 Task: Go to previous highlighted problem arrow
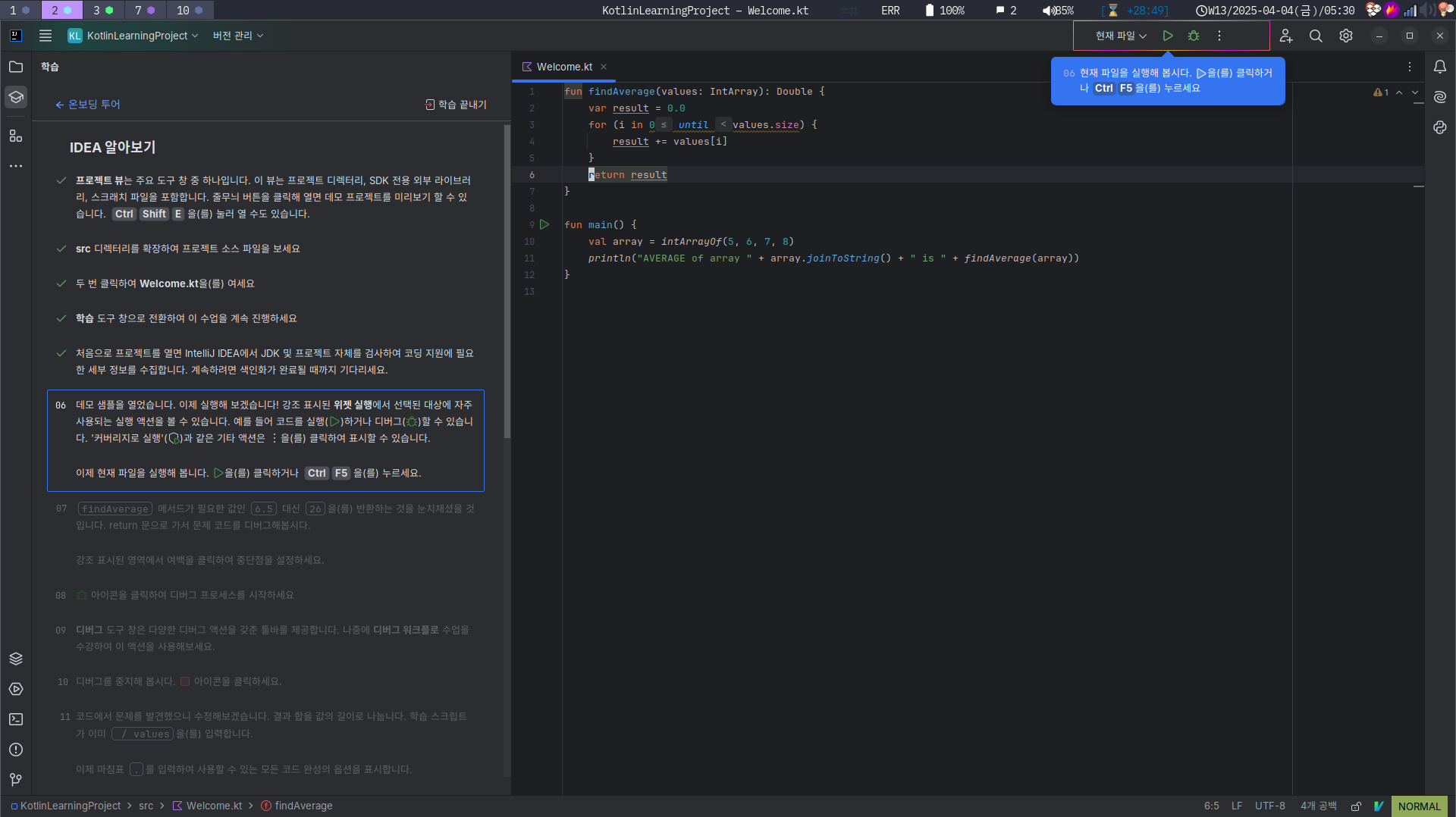[x=1399, y=92]
